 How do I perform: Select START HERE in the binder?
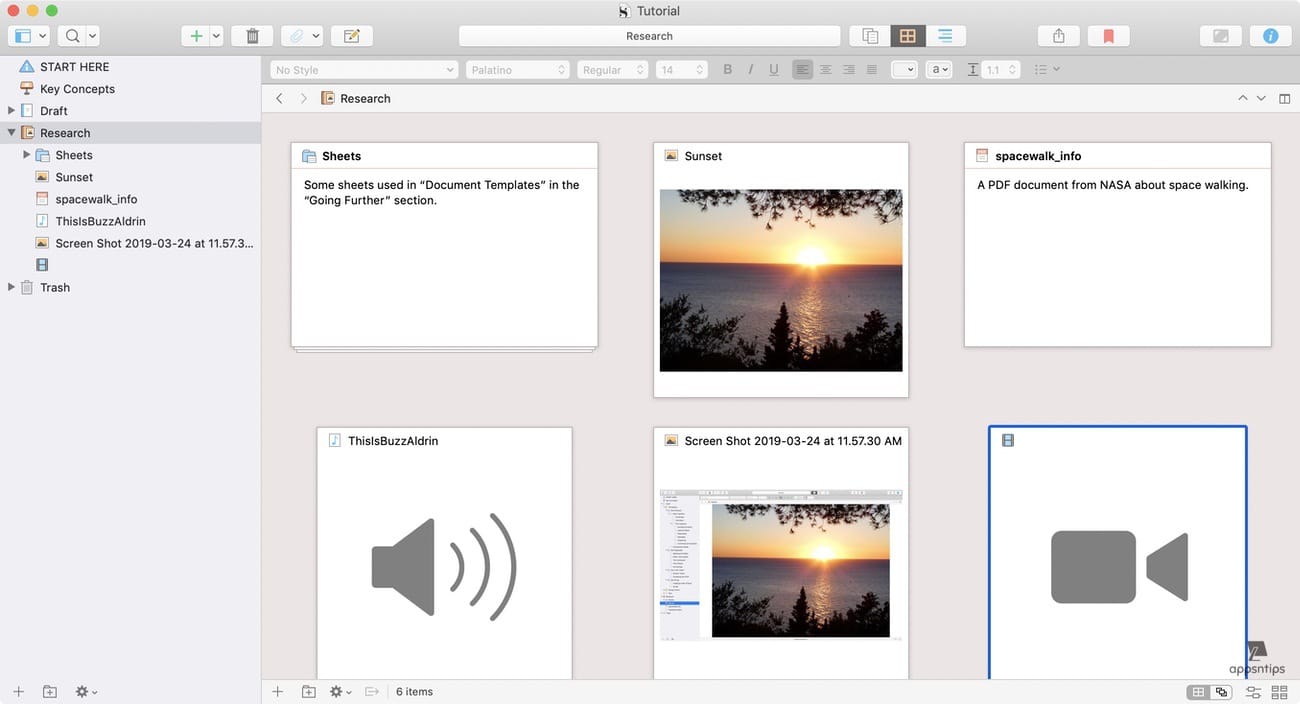tap(74, 67)
